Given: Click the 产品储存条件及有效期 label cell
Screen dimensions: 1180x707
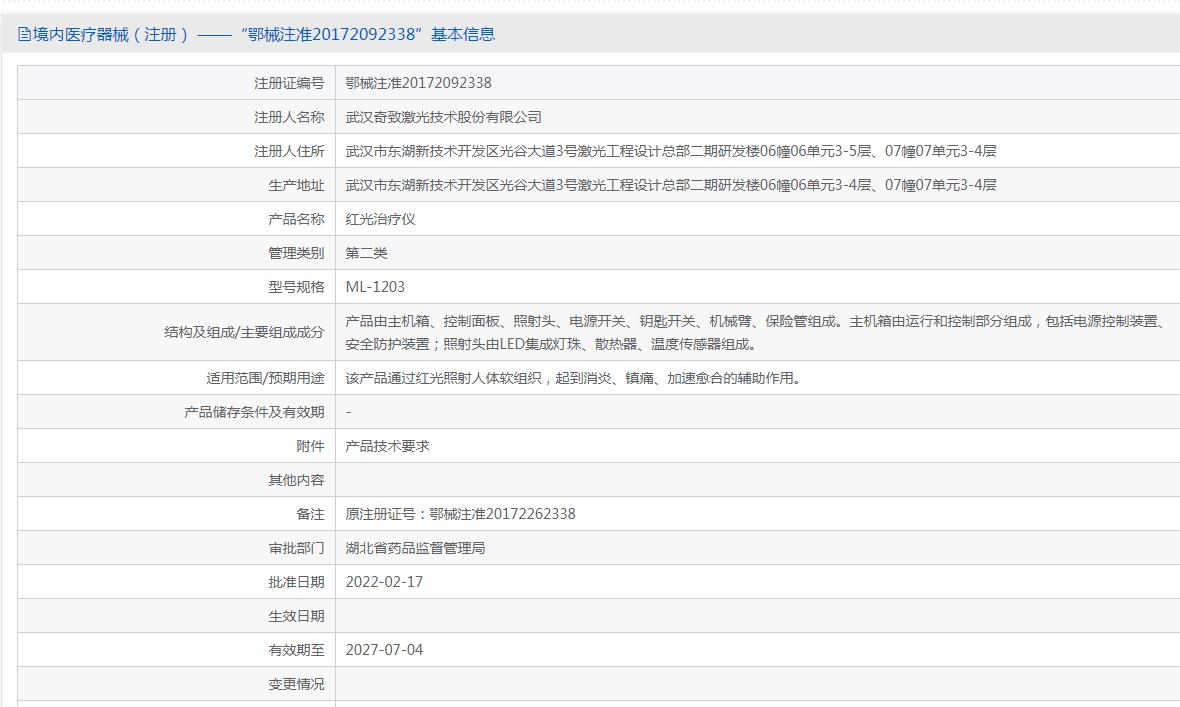Looking at the screenshot, I should pos(176,412).
